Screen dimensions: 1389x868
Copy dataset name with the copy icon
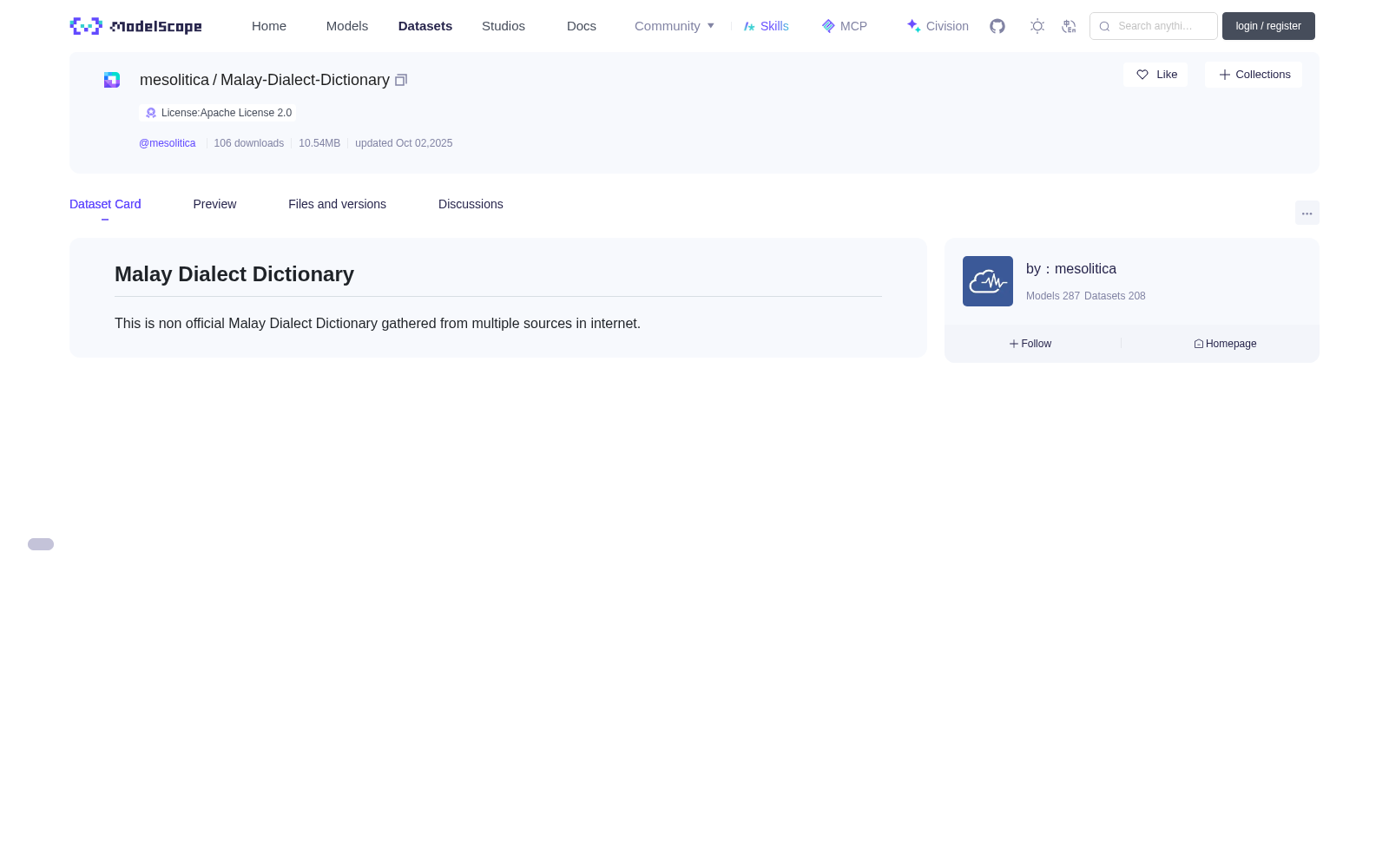[x=401, y=80]
